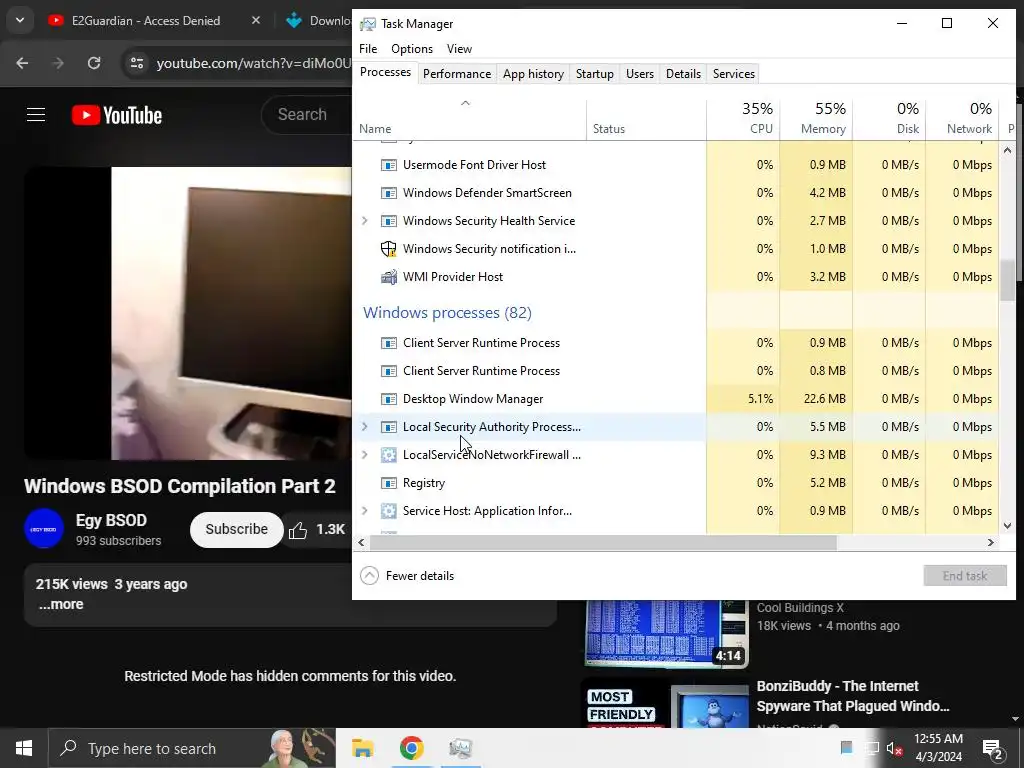1024x768 pixels.
Task: Close the E2Guardian - Access Denied tab
Action: click(256, 20)
